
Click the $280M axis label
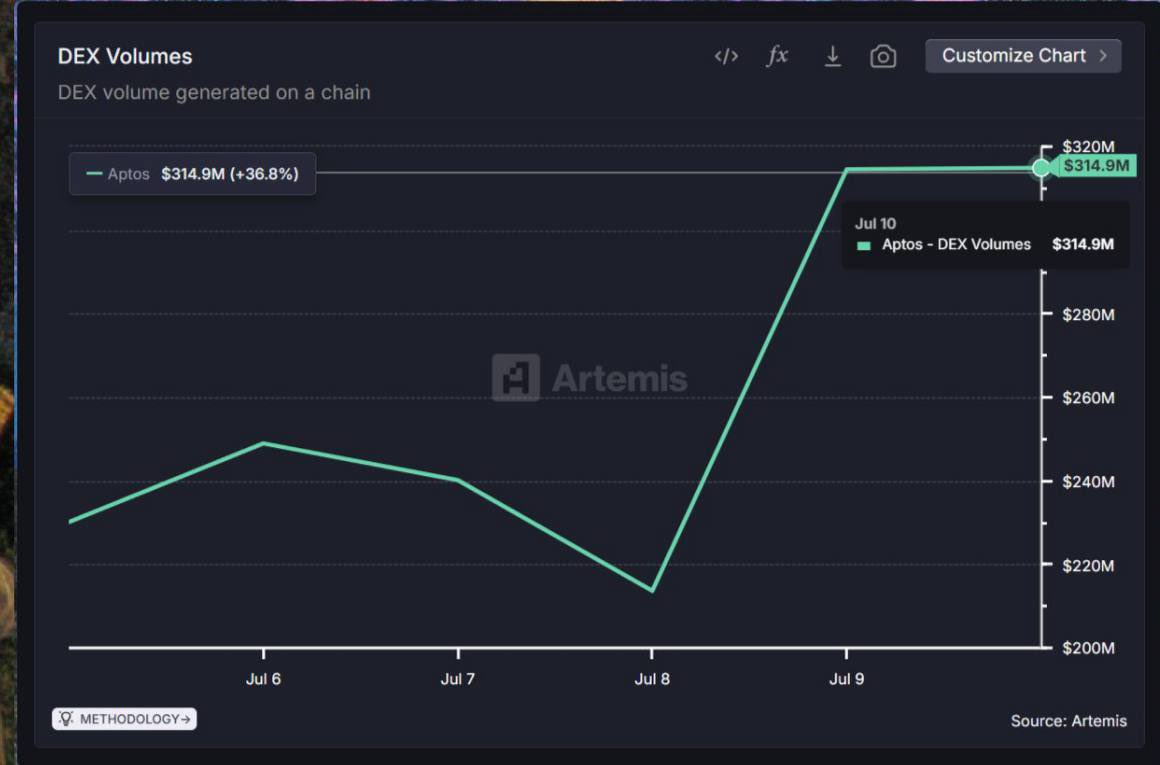[1088, 314]
